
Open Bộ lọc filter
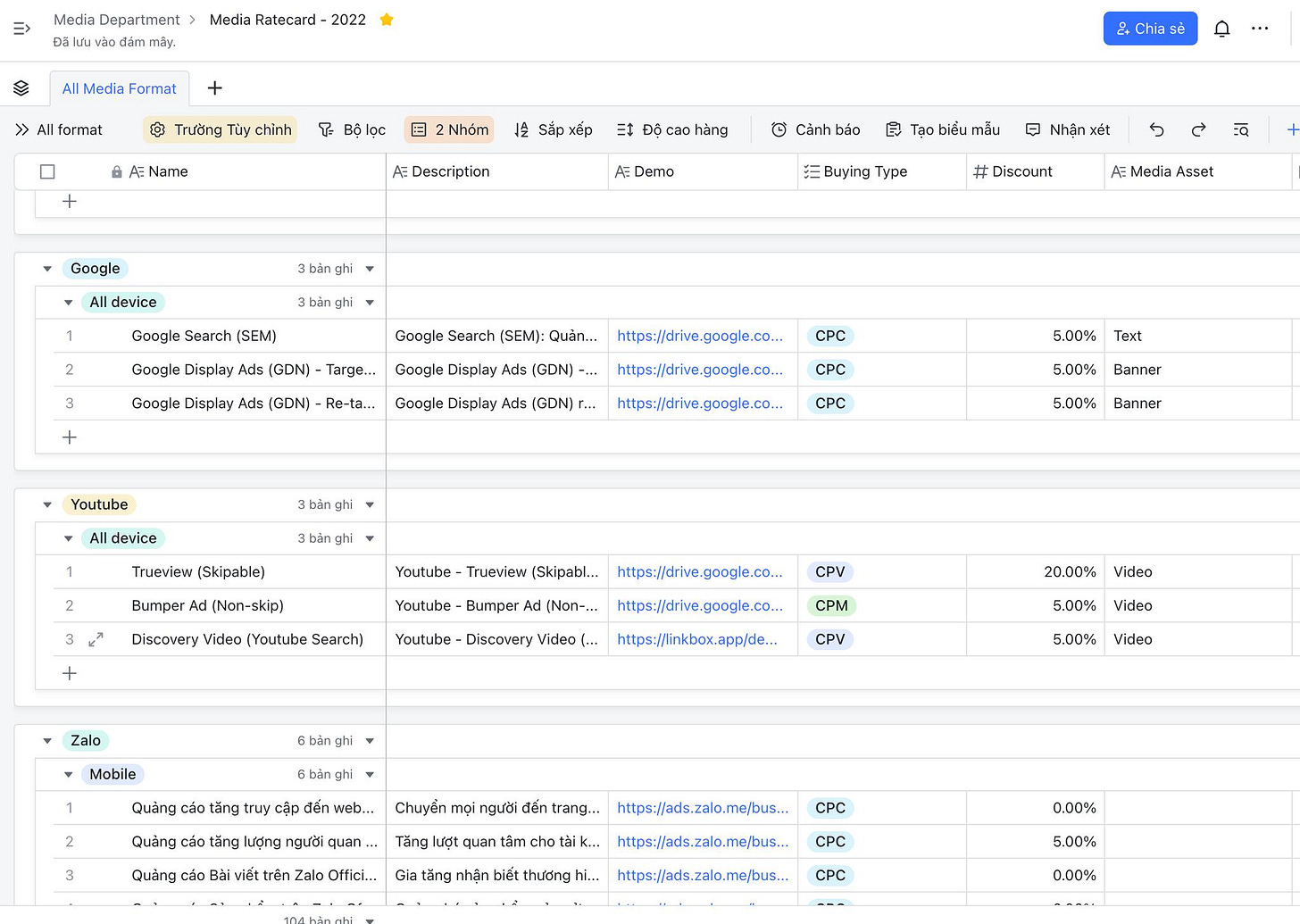click(x=352, y=129)
